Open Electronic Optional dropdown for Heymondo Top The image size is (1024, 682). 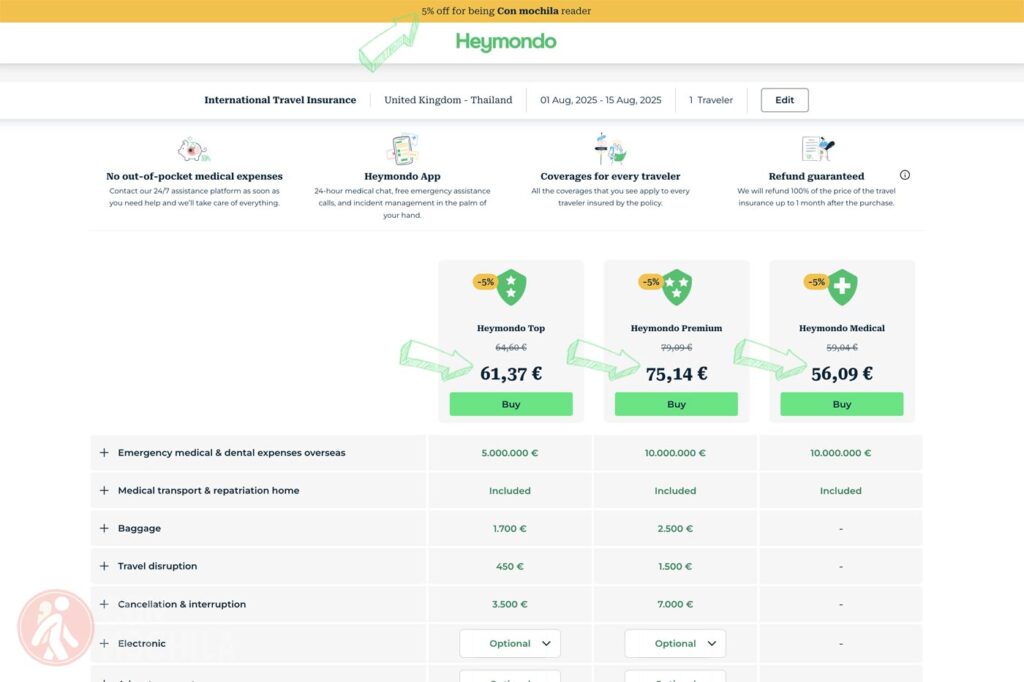point(510,643)
